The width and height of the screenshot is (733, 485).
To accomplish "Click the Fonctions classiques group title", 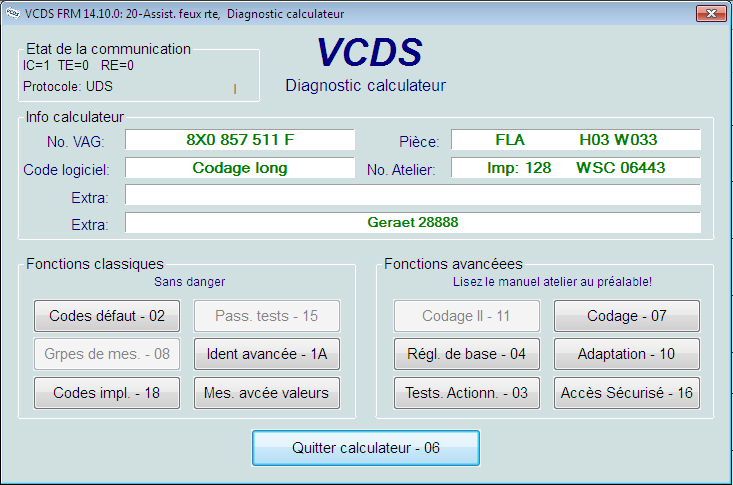I will click(x=94, y=264).
